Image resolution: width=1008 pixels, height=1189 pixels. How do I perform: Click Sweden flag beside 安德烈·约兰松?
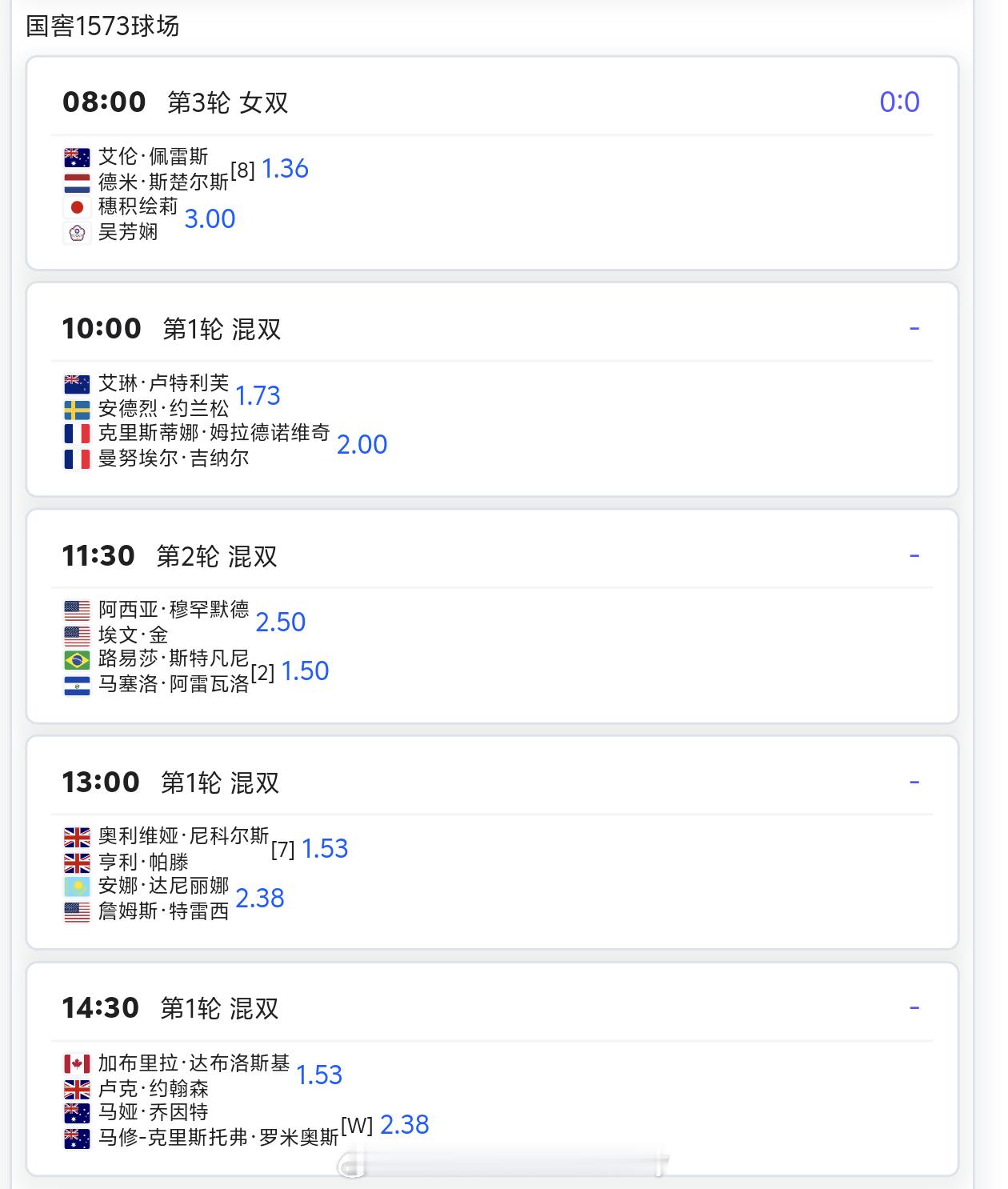77,410
